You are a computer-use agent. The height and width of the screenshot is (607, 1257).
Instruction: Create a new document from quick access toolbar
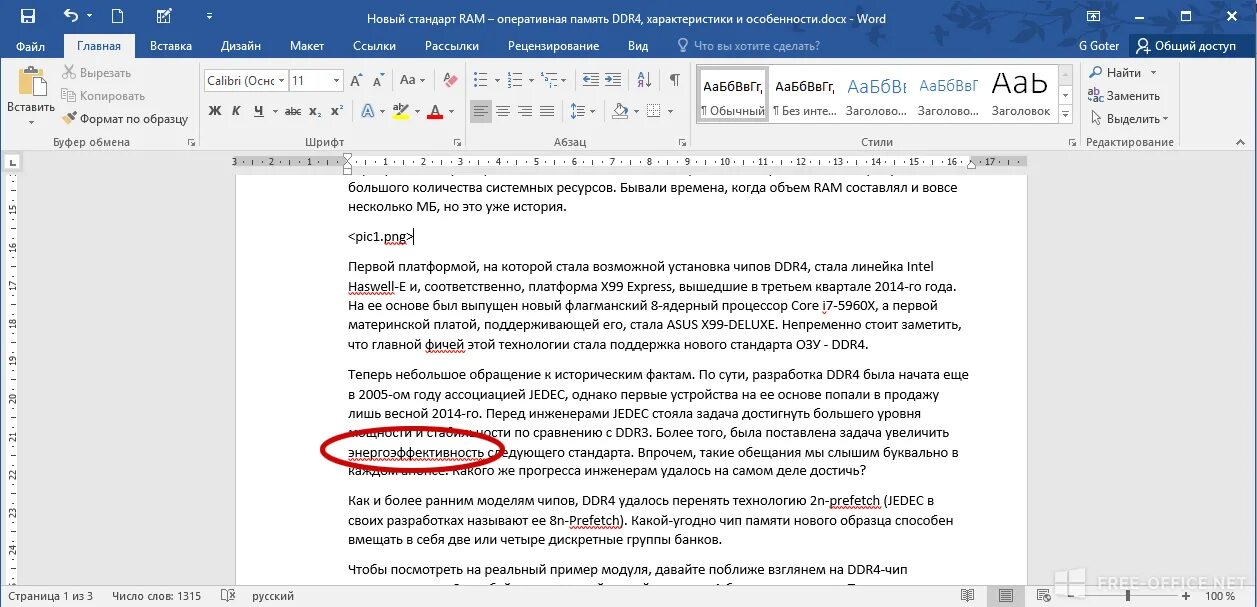click(x=118, y=16)
